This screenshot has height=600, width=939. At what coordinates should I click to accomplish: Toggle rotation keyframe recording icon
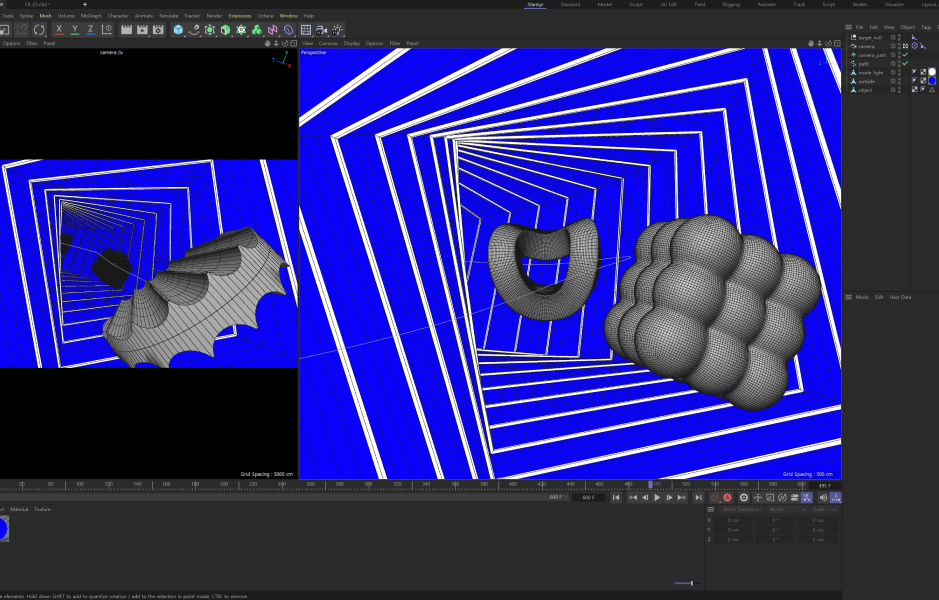coord(782,498)
